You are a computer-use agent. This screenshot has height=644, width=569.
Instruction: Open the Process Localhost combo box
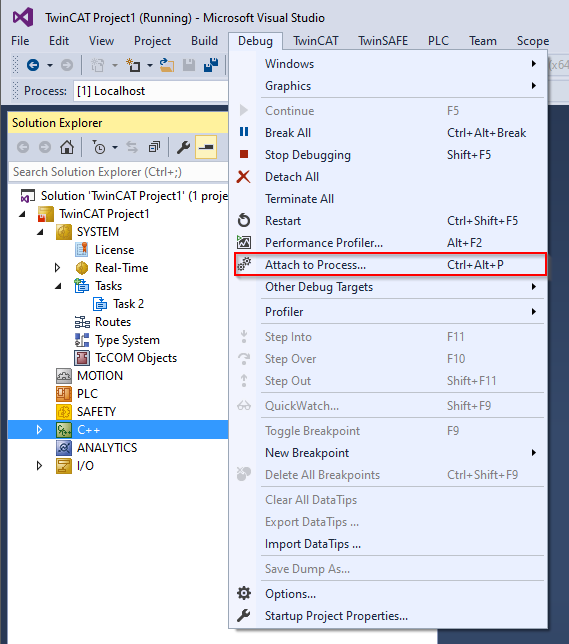151,91
